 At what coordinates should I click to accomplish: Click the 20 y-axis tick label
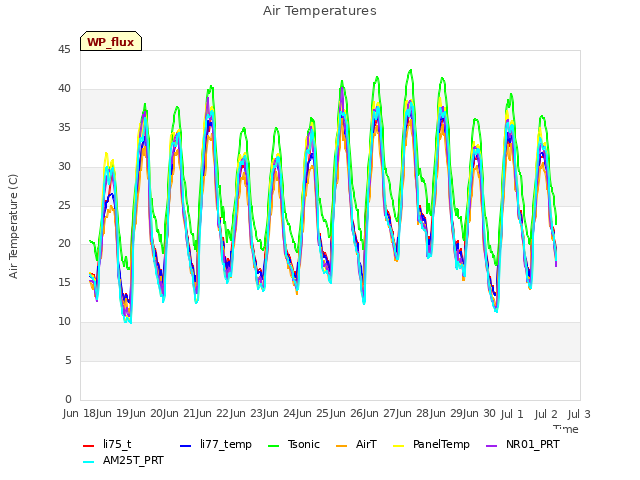(64, 243)
